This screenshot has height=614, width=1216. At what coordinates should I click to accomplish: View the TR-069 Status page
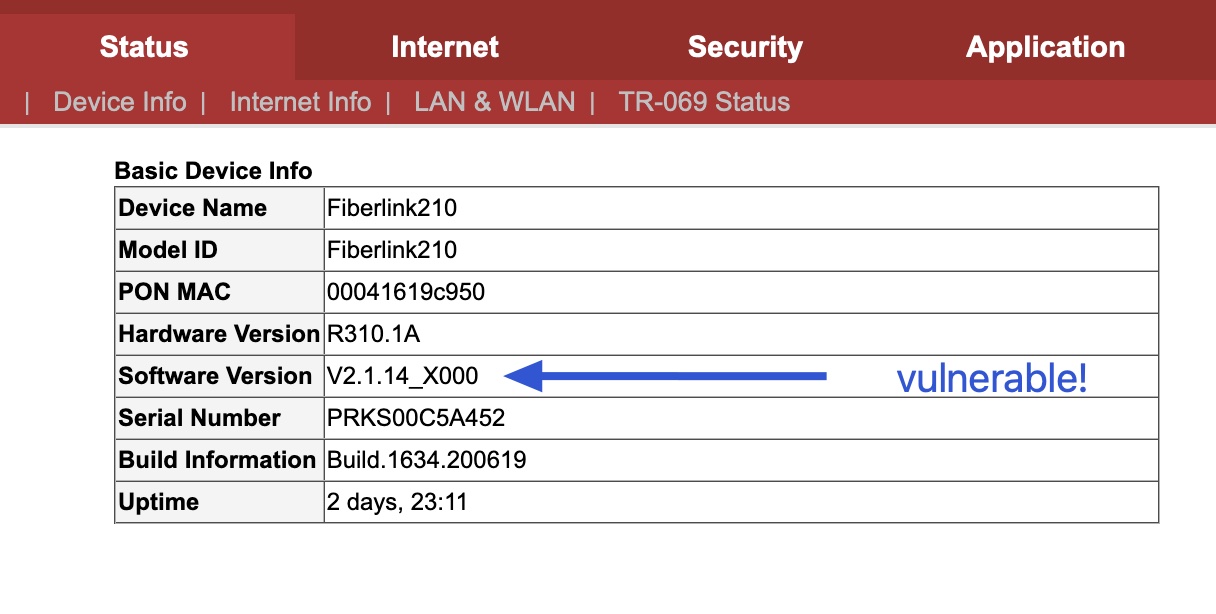pos(704,102)
